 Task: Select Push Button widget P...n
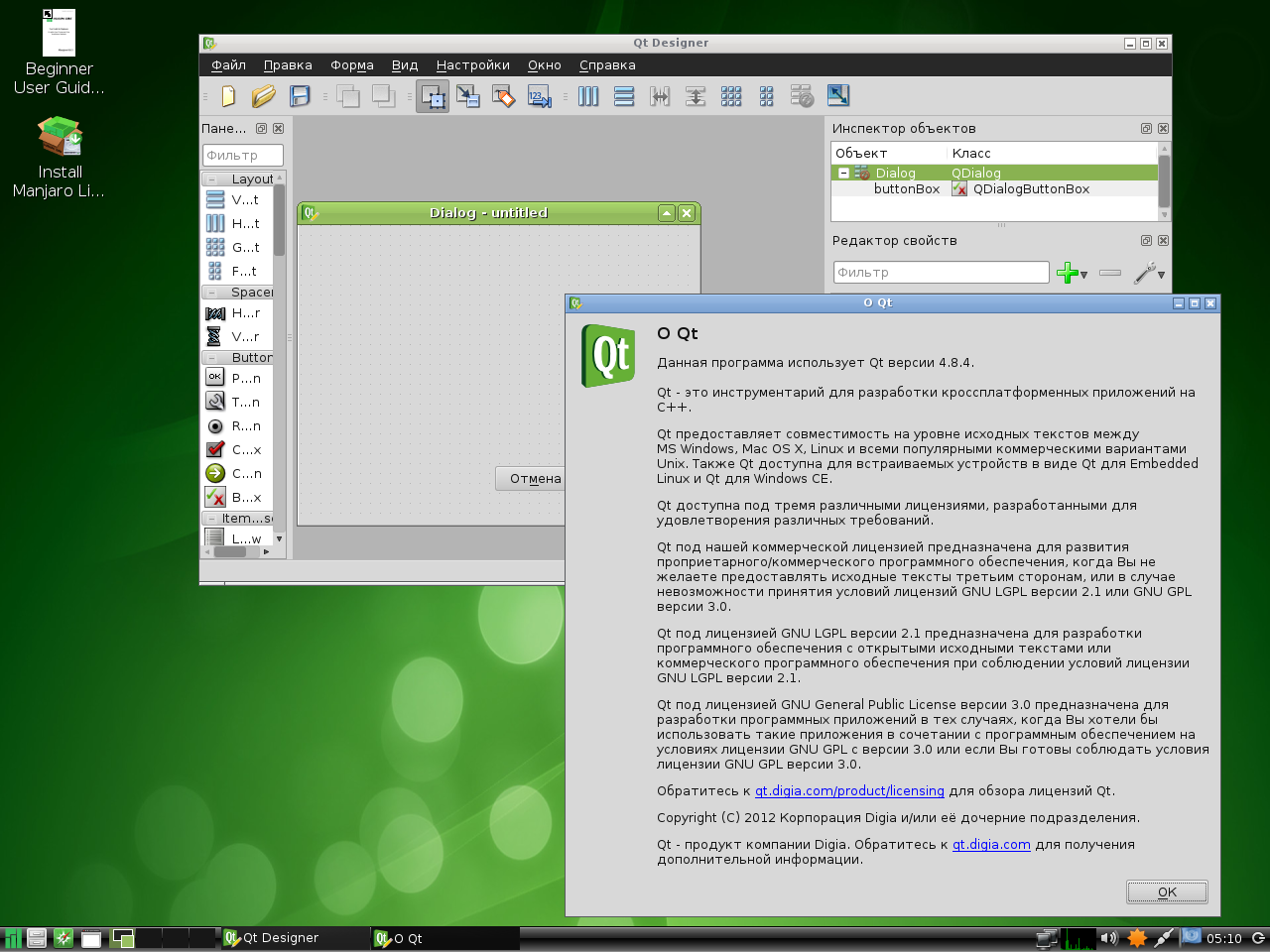tap(237, 378)
